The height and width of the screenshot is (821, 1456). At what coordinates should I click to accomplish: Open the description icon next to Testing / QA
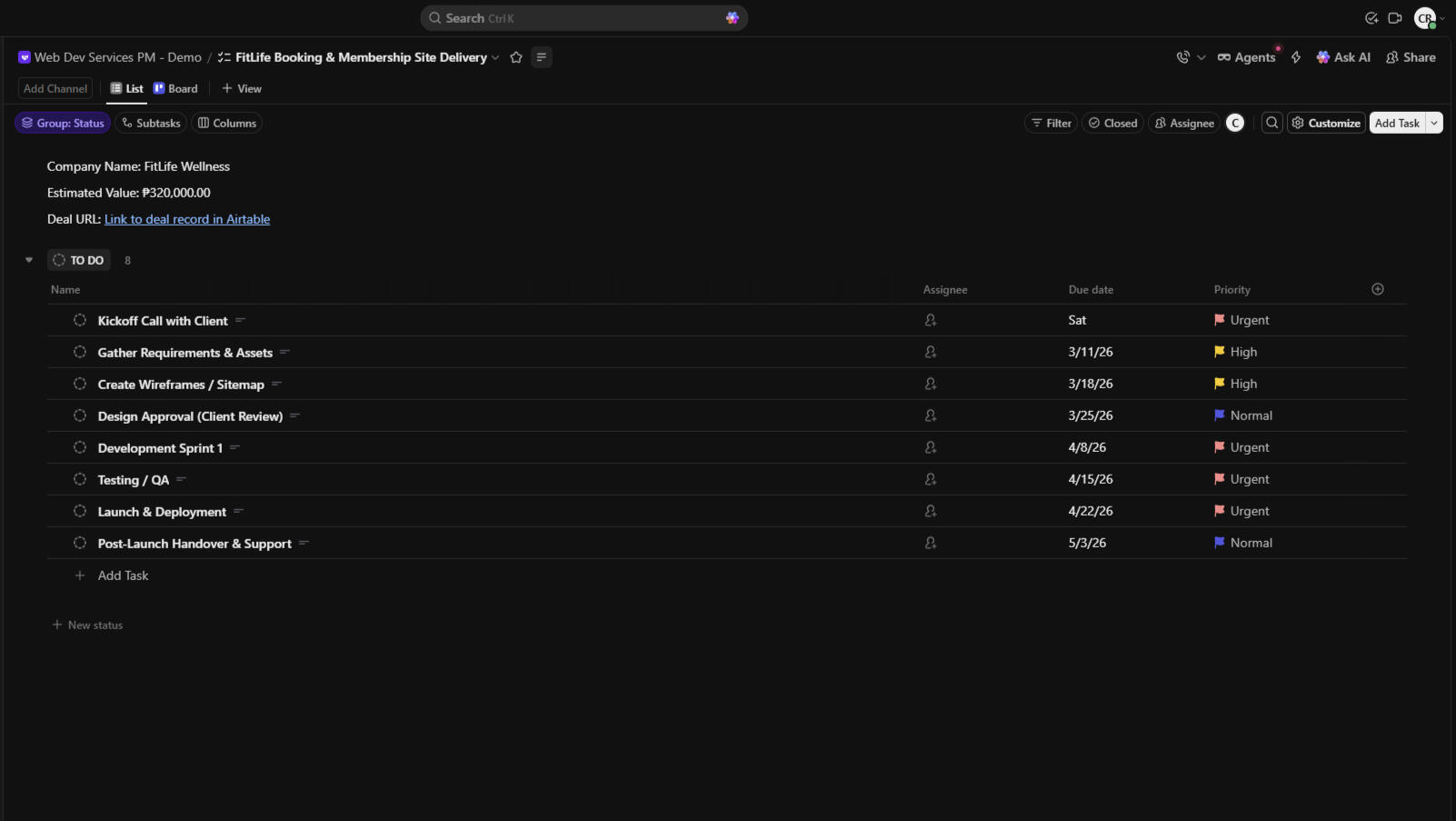pyautogui.click(x=181, y=479)
